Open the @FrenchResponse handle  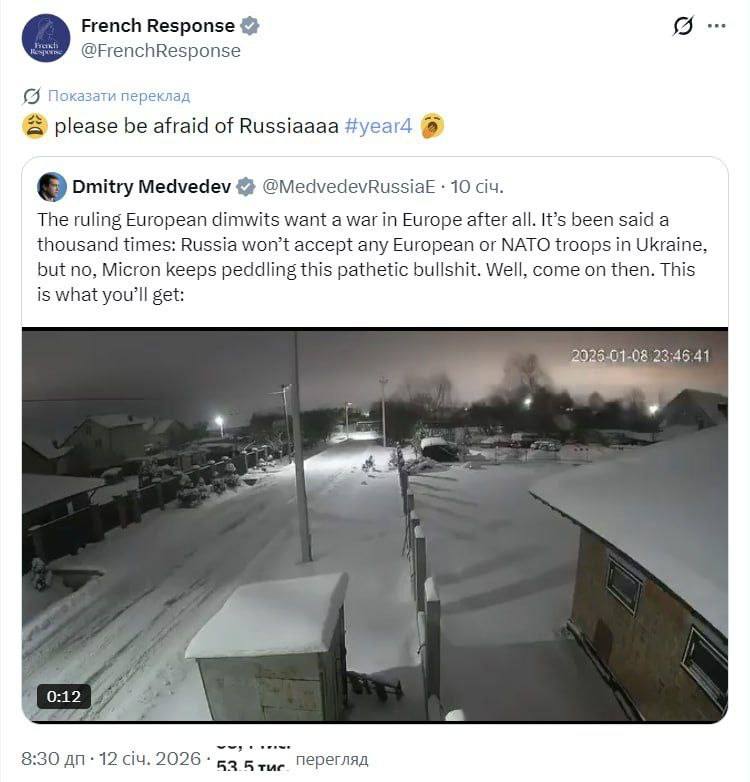click(x=161, y=50)
